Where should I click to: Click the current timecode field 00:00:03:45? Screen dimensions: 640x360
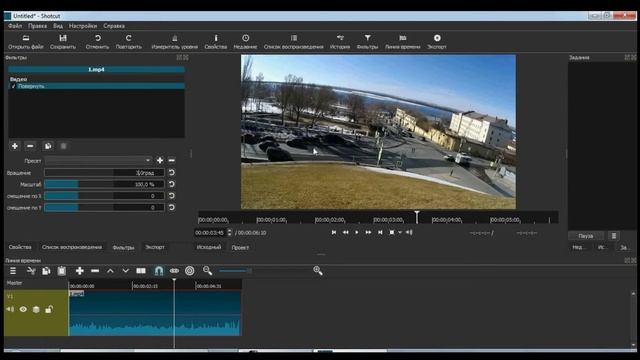click(x=210, y=233)
